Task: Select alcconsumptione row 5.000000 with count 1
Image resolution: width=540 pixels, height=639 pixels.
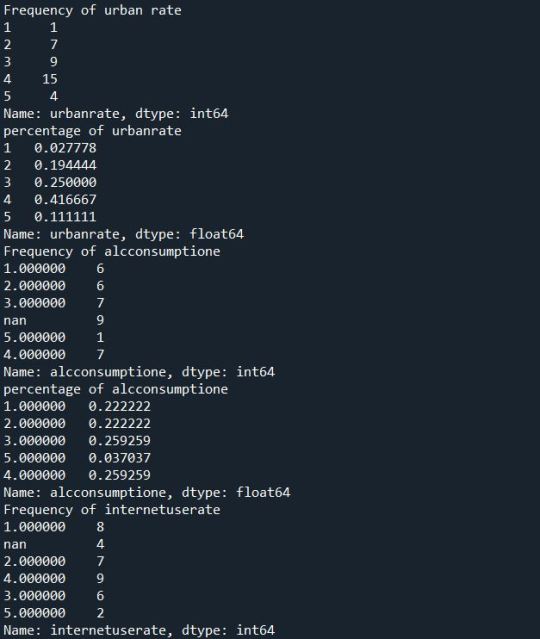Action: 54,337
